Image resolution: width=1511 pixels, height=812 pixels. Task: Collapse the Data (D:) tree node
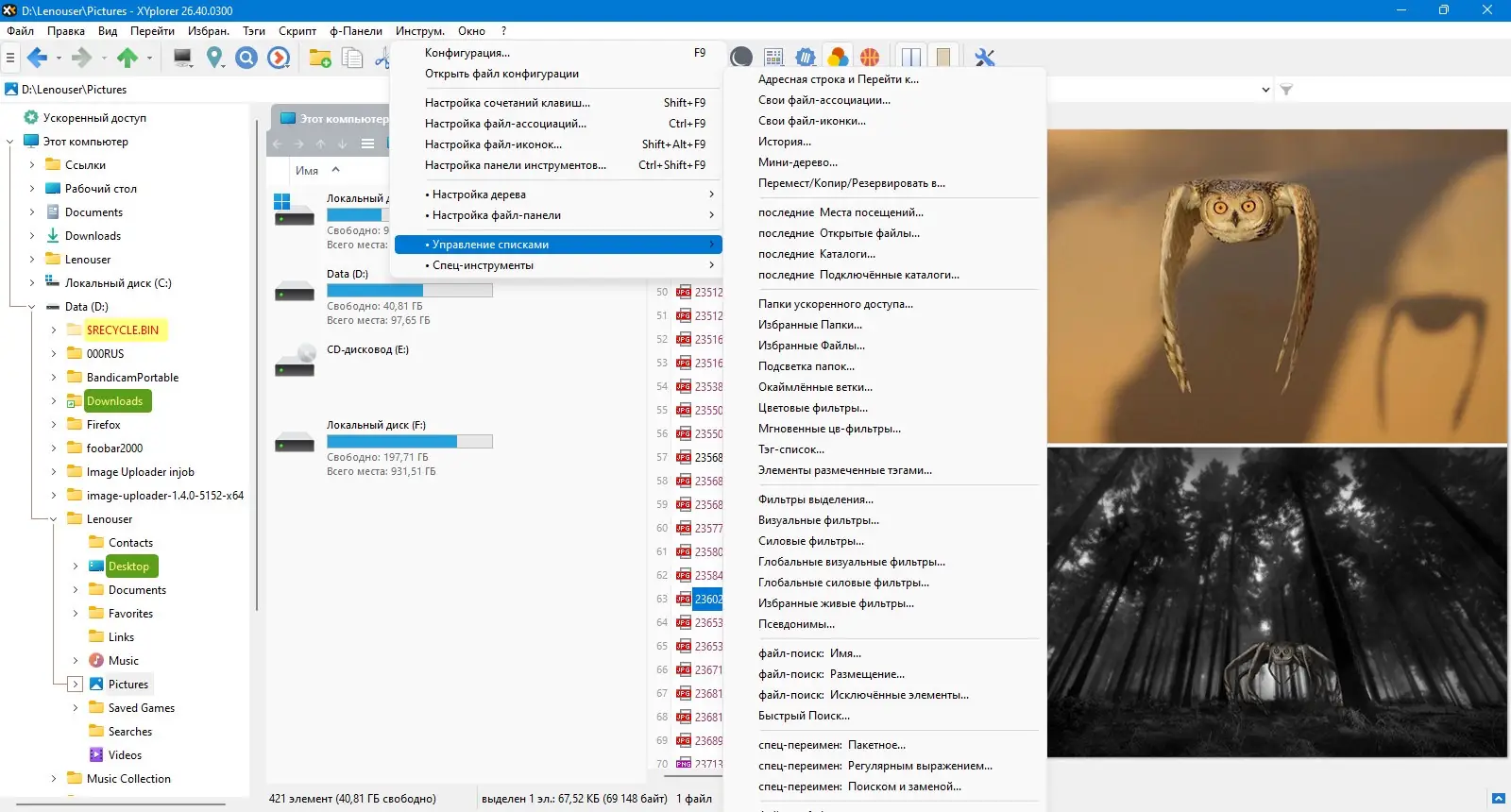click(x=31, y=307)
